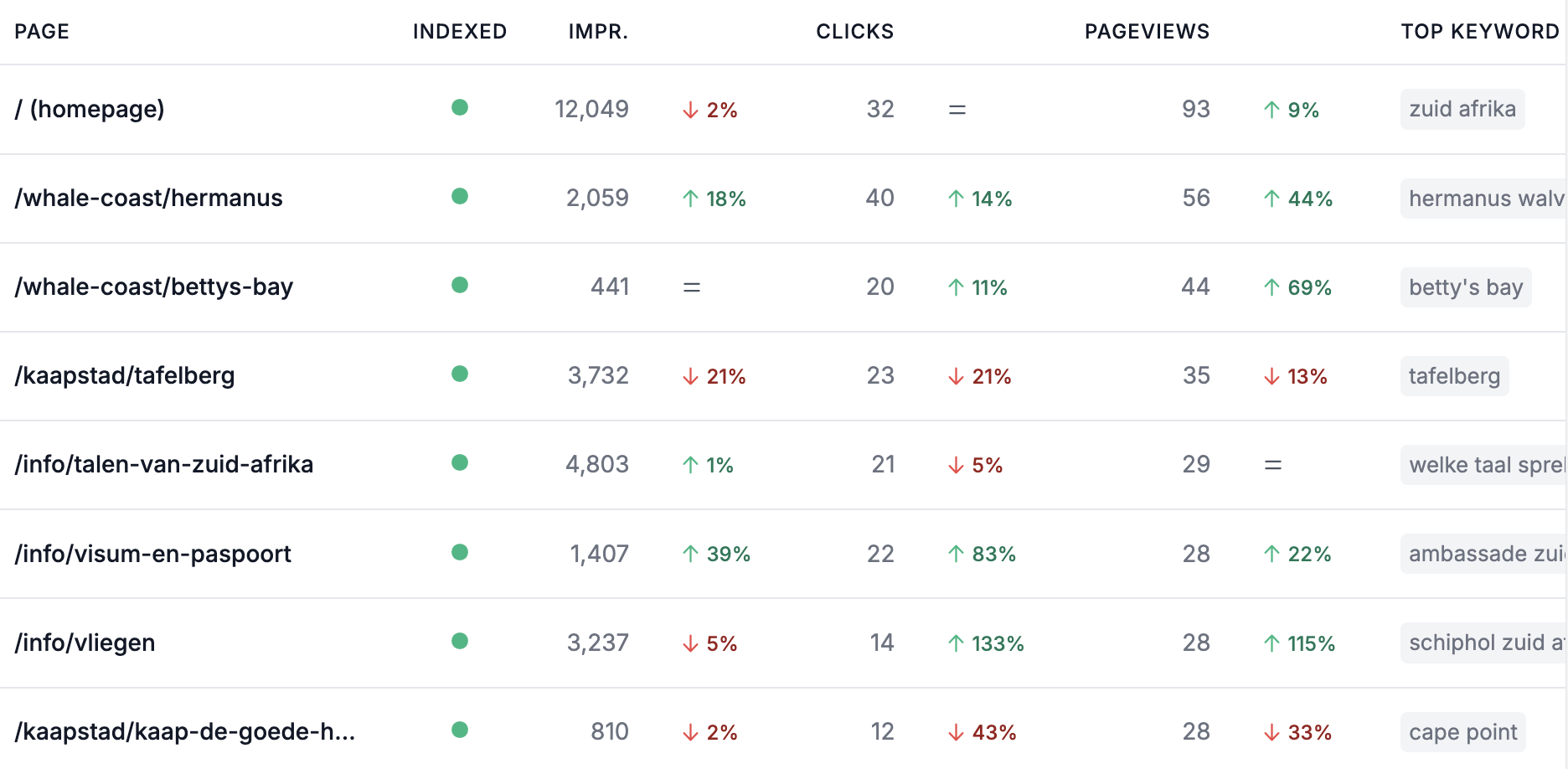Click the green indexed dot for /whale-coast/hermanus
The height and width of the screenshot is (769, 1568).
[459, 197]
